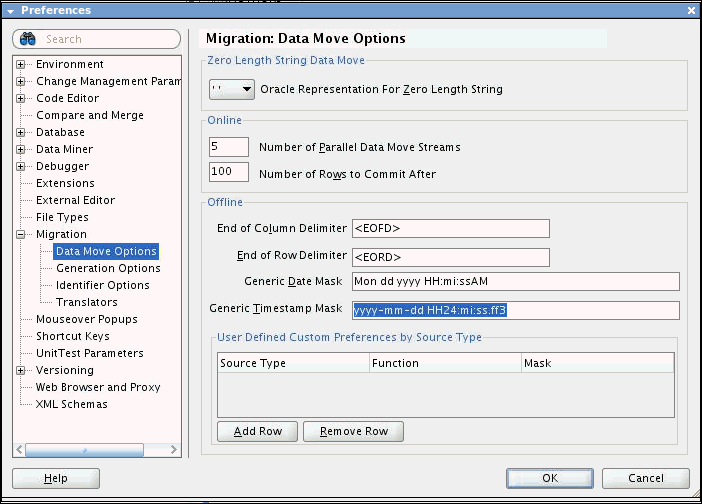This screenshot has width=702, height=504.
Task: Open Generation Options under Migration
Action: [x=108, y=269]
